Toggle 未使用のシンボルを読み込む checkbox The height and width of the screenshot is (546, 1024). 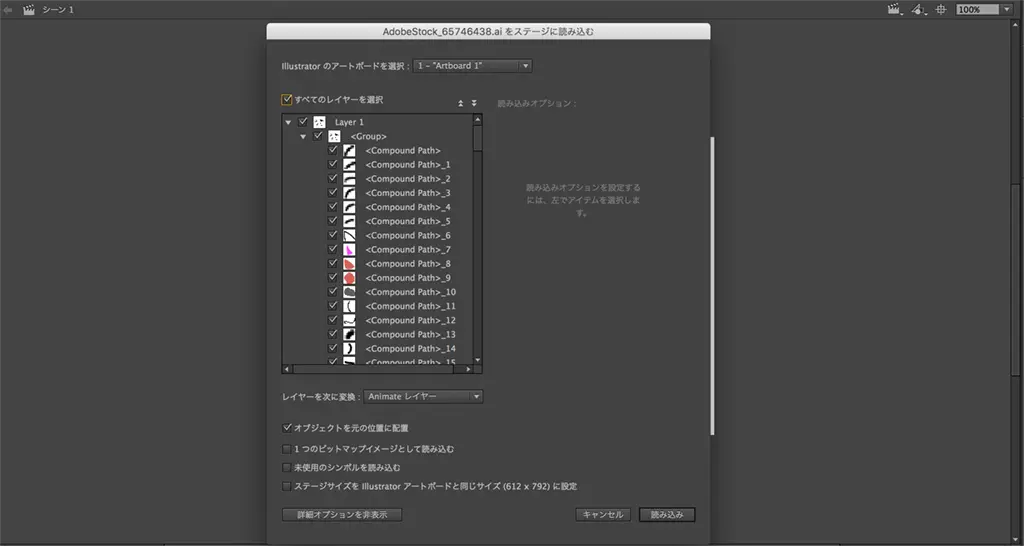click(287, 467)
